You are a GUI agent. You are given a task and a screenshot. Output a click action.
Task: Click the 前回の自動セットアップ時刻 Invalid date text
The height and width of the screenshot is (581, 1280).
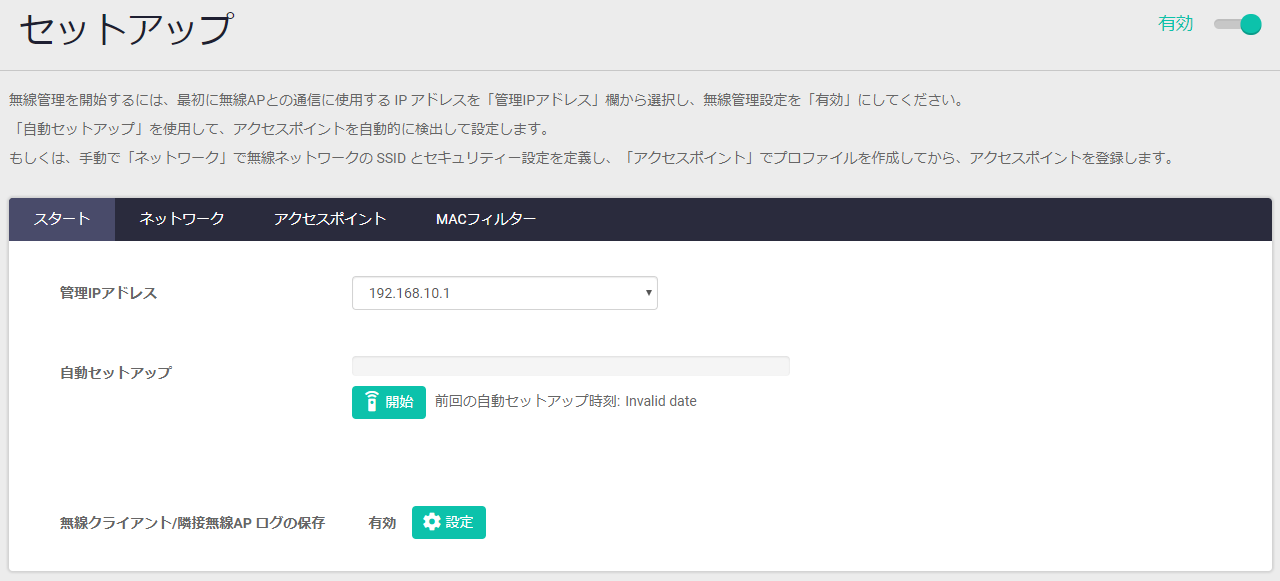[566, 401]
